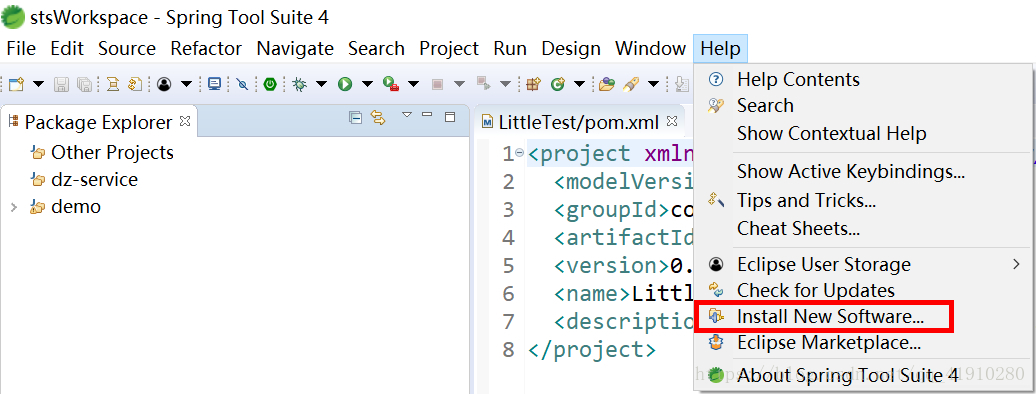This screenshot has width=1036, height=394.
Task: Click the New Java Class icon
Action: tap(558, 84)
